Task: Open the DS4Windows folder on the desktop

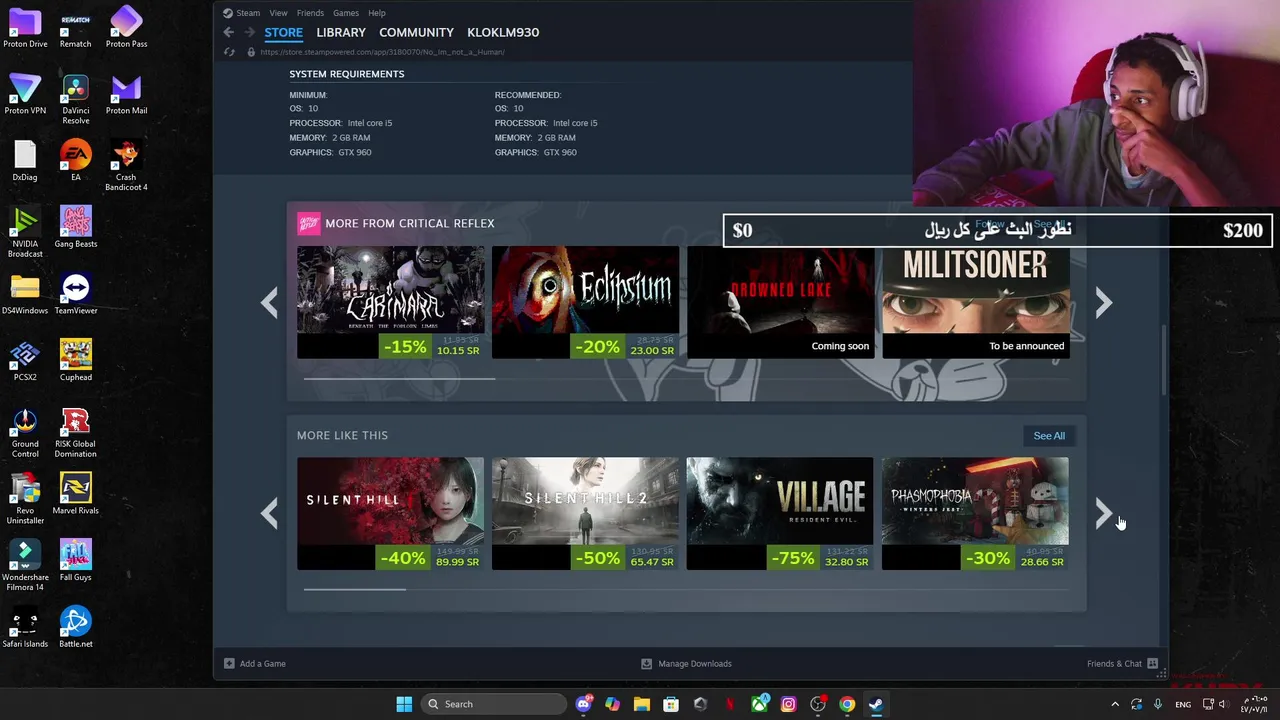Action: 25,294
